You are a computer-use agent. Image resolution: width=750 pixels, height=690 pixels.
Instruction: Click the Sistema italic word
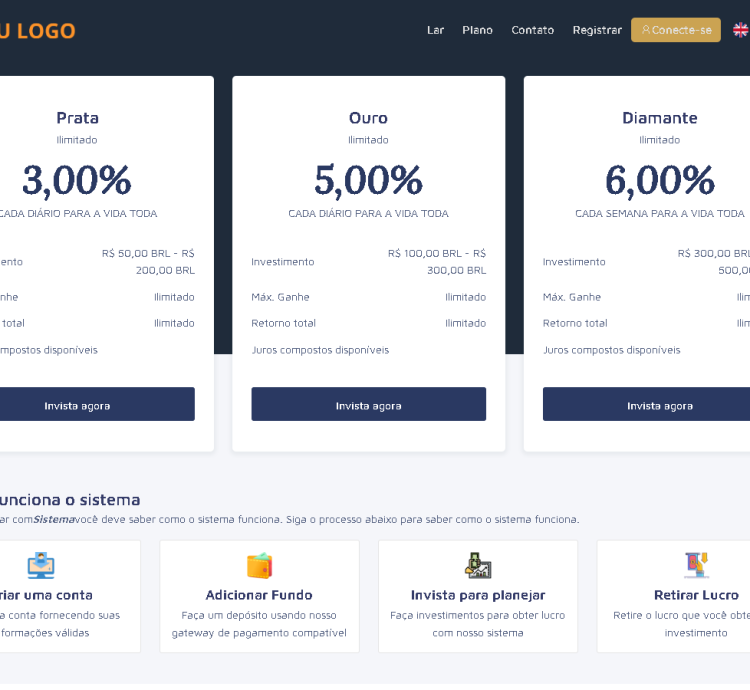point(54,519)
